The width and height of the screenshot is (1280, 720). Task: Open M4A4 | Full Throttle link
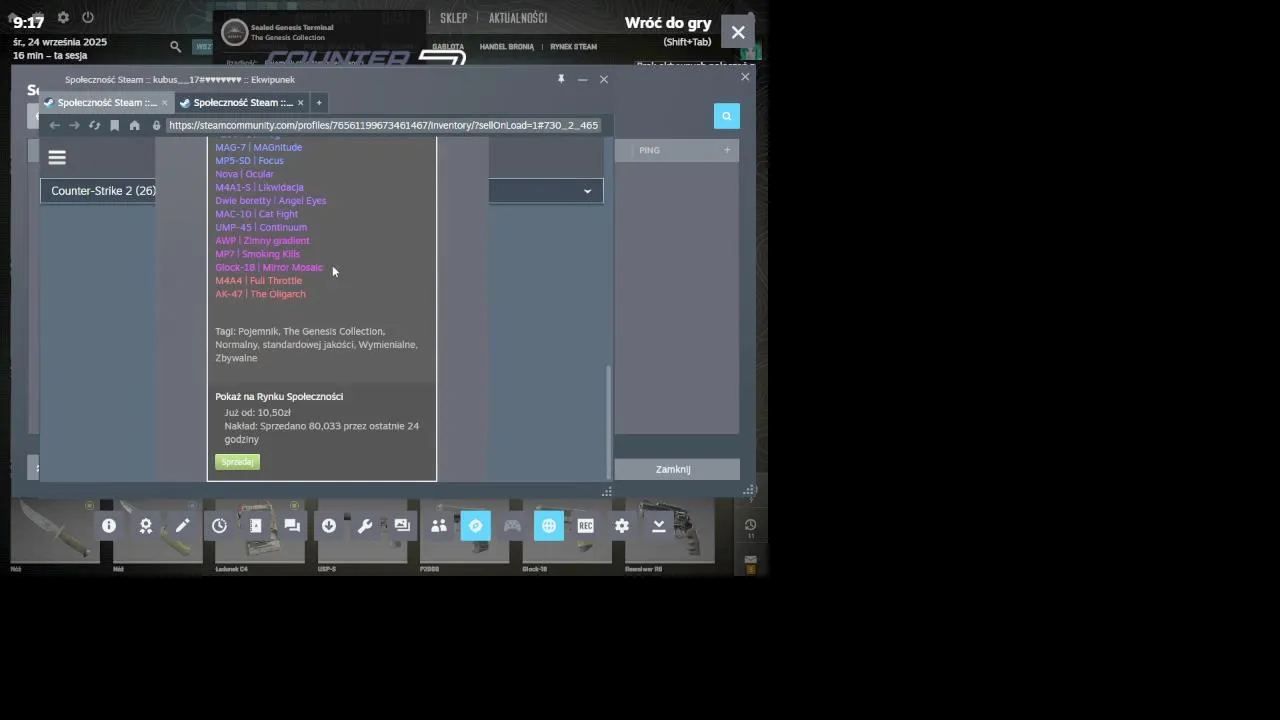click(258, 281)
